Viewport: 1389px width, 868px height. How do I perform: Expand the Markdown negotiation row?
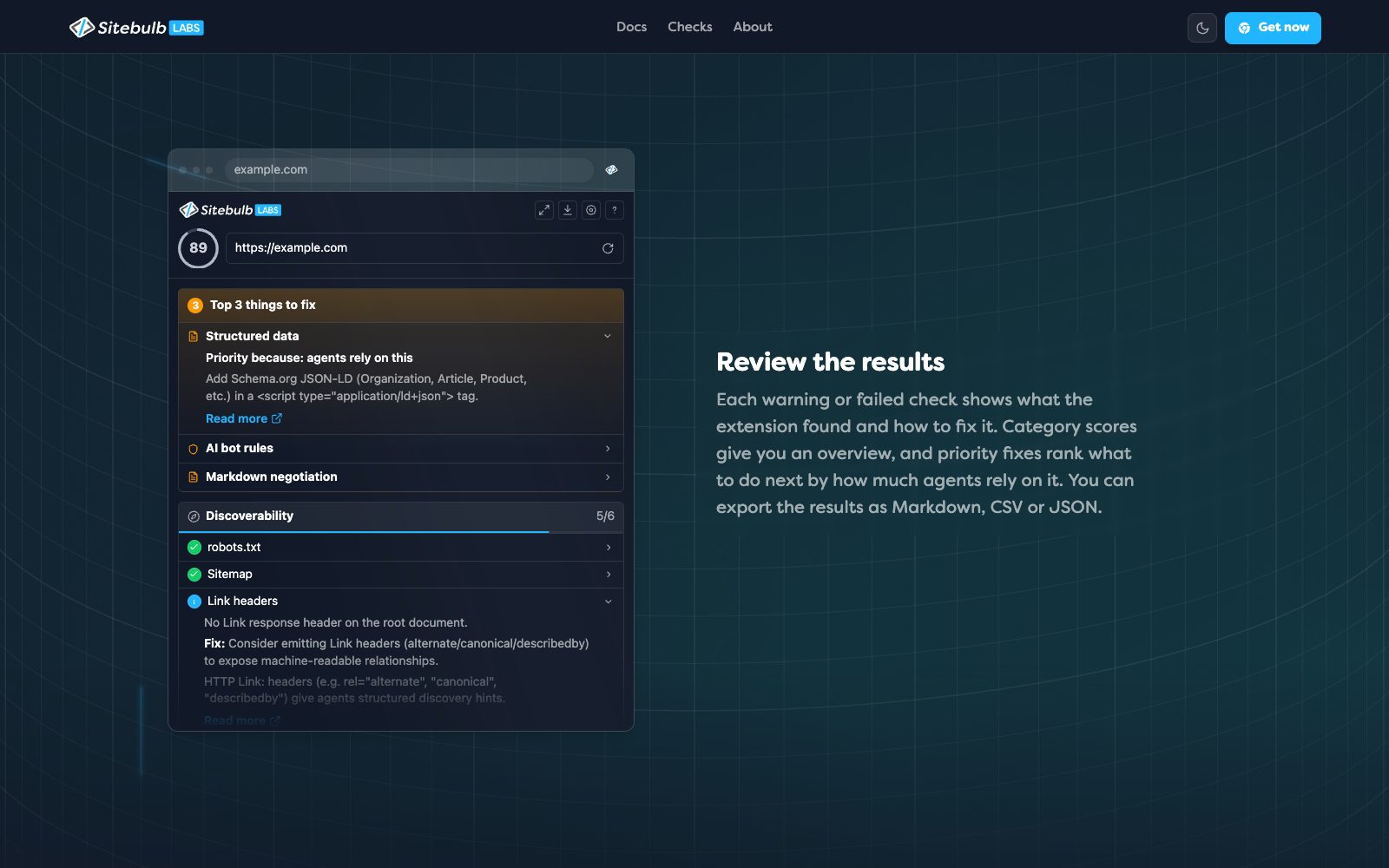(x=401, y=477)
